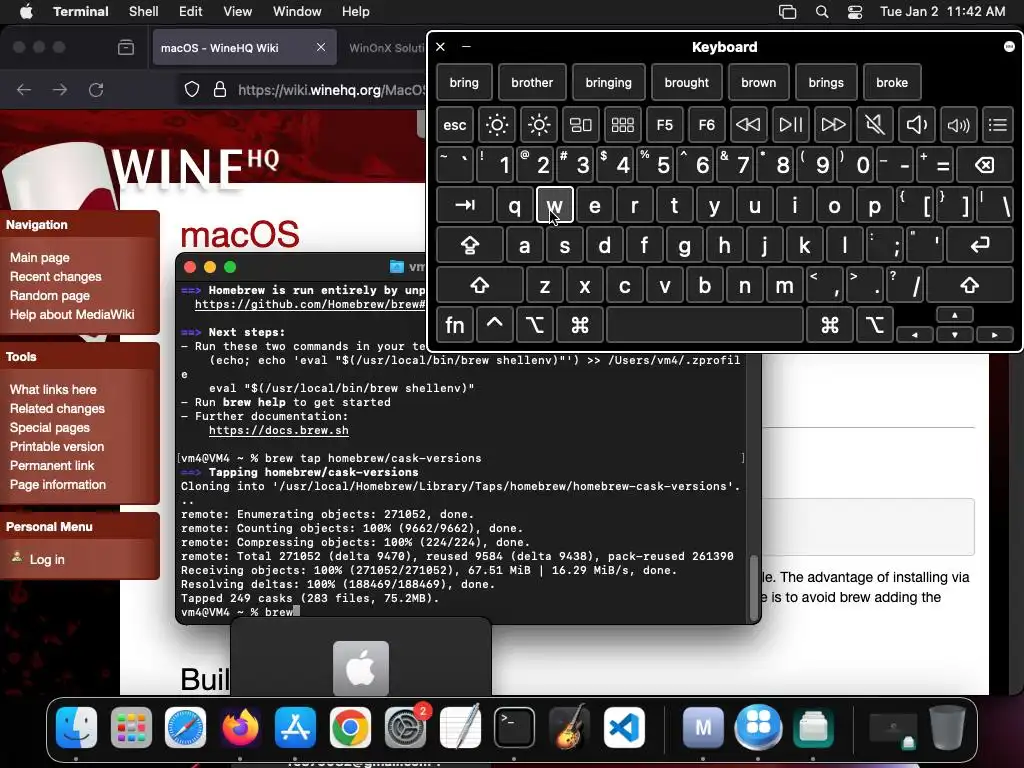1024x768 pixels.
Task: Mute sound with the mute key
Action: [874, 125]
